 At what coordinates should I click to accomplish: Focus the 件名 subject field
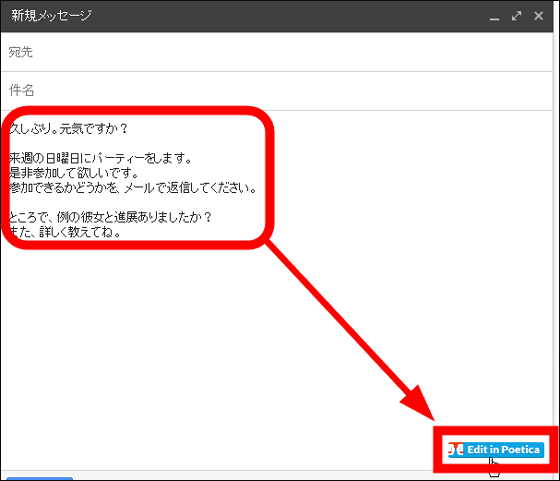click(277, 91)
